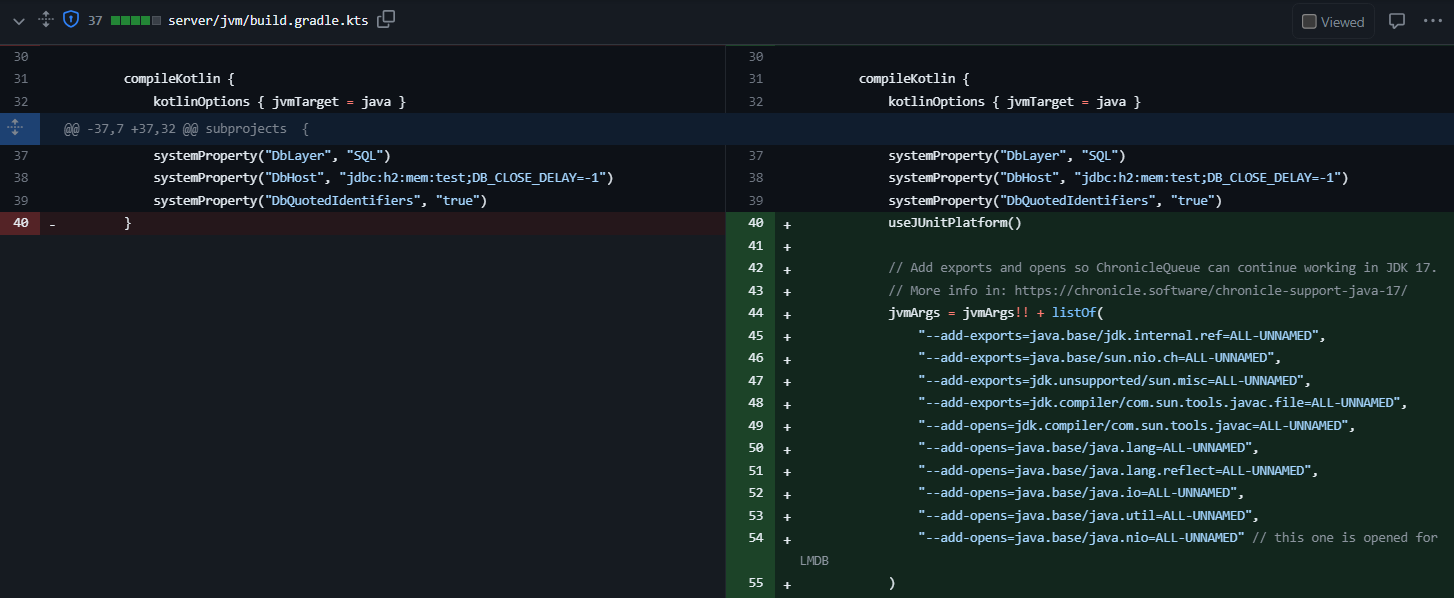Open the file comment speech bubble icon
This screenshot has width=1454, height=598.
(1397, 20)
